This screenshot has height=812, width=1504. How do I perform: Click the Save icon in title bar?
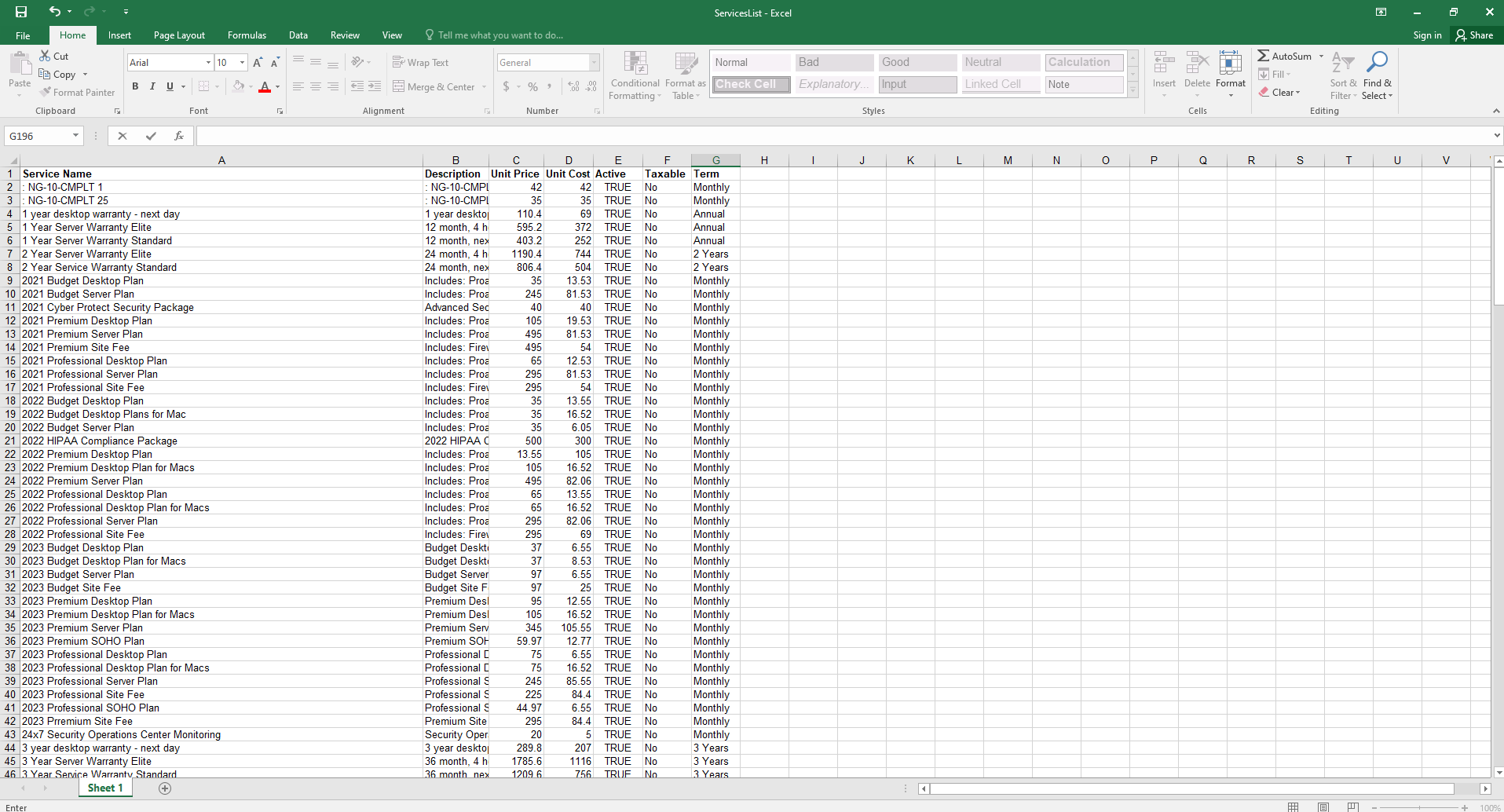[x=21, y=12]
